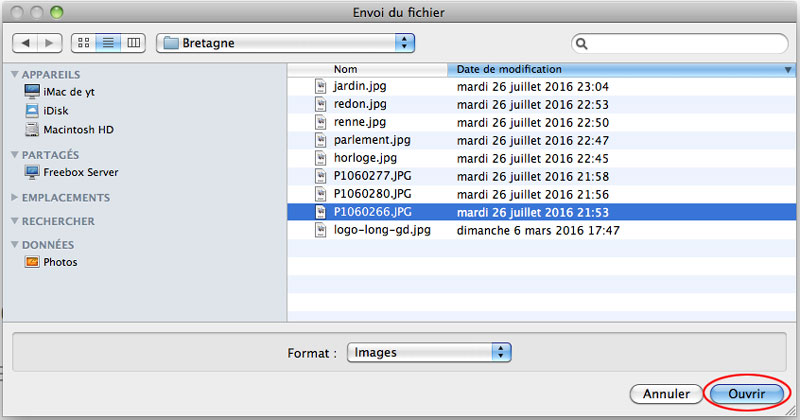Expand the RECHERCHER sidebar section

(14, 221)
